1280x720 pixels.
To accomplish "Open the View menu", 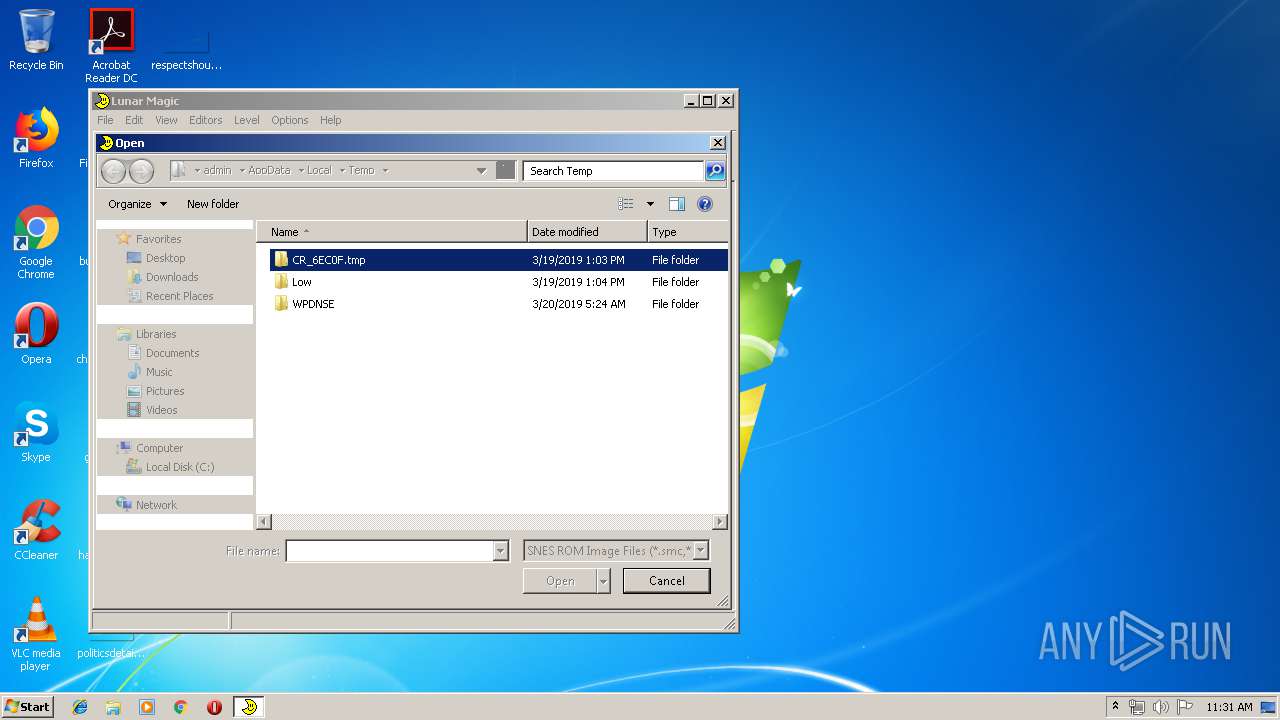I will [x=166, y=120].
